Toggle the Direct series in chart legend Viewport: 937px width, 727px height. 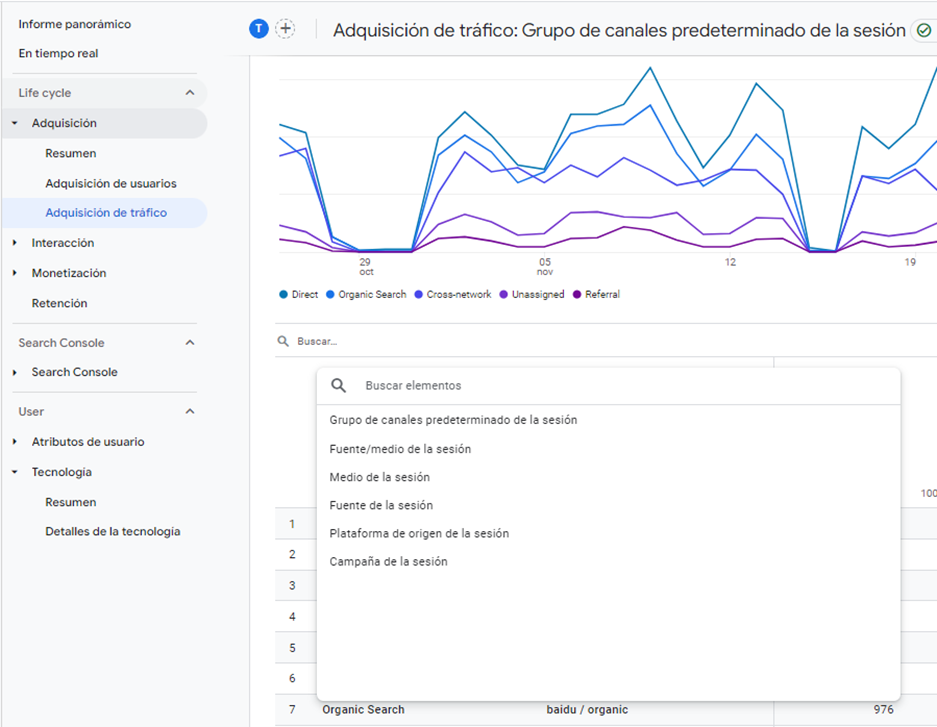coord(299,295)
